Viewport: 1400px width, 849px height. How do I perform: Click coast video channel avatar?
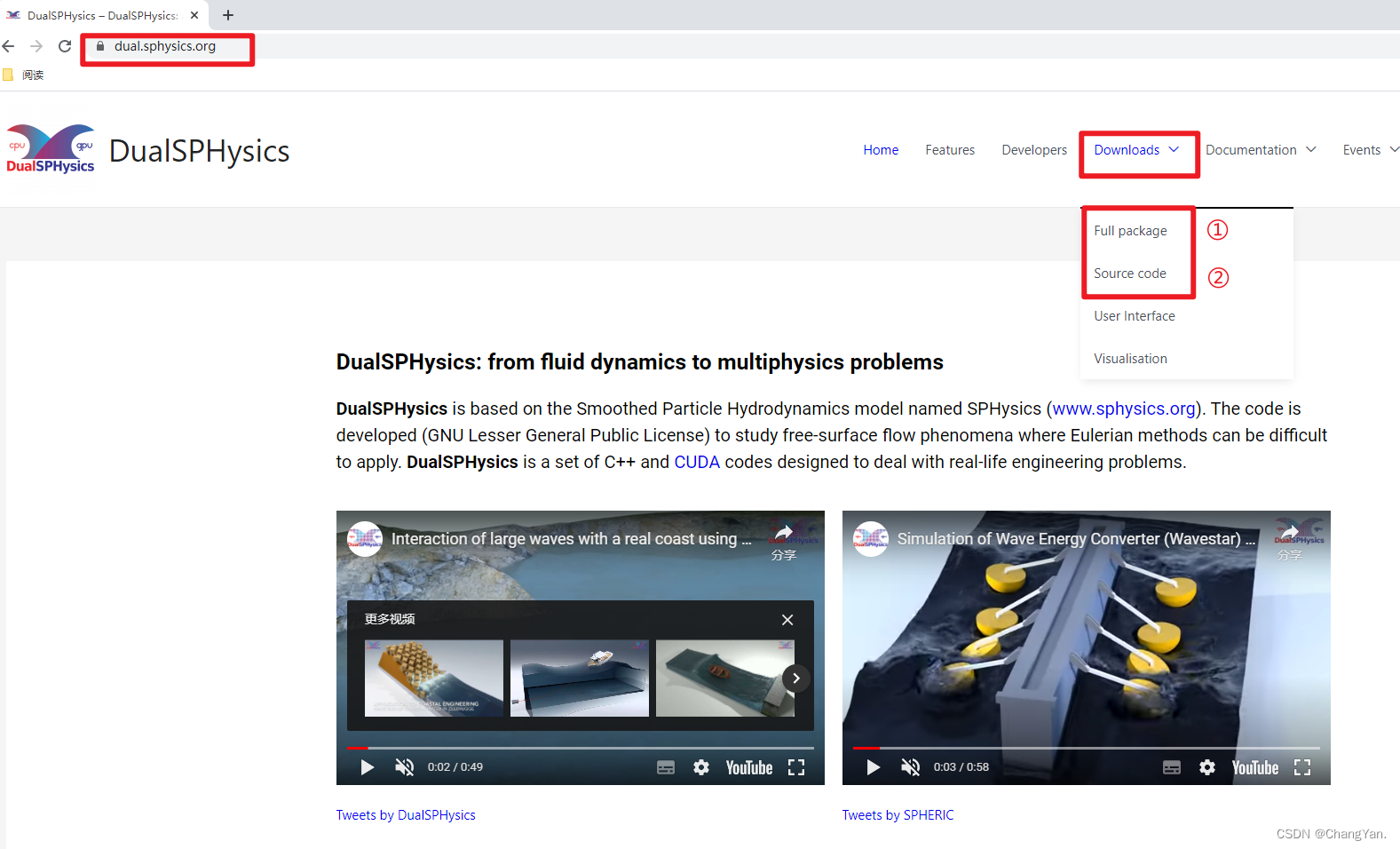tap(365, 539)
